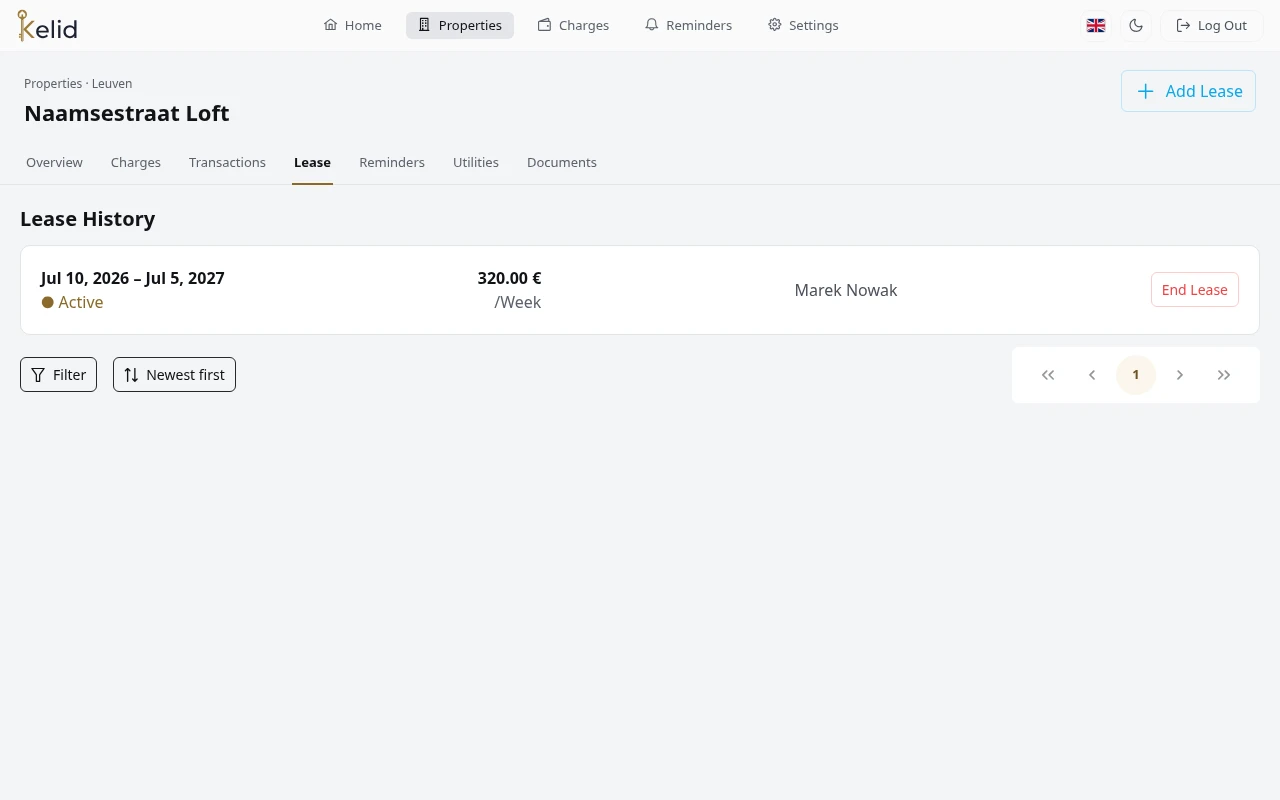
Task: Go to next page chevron
Action: 1180,375
